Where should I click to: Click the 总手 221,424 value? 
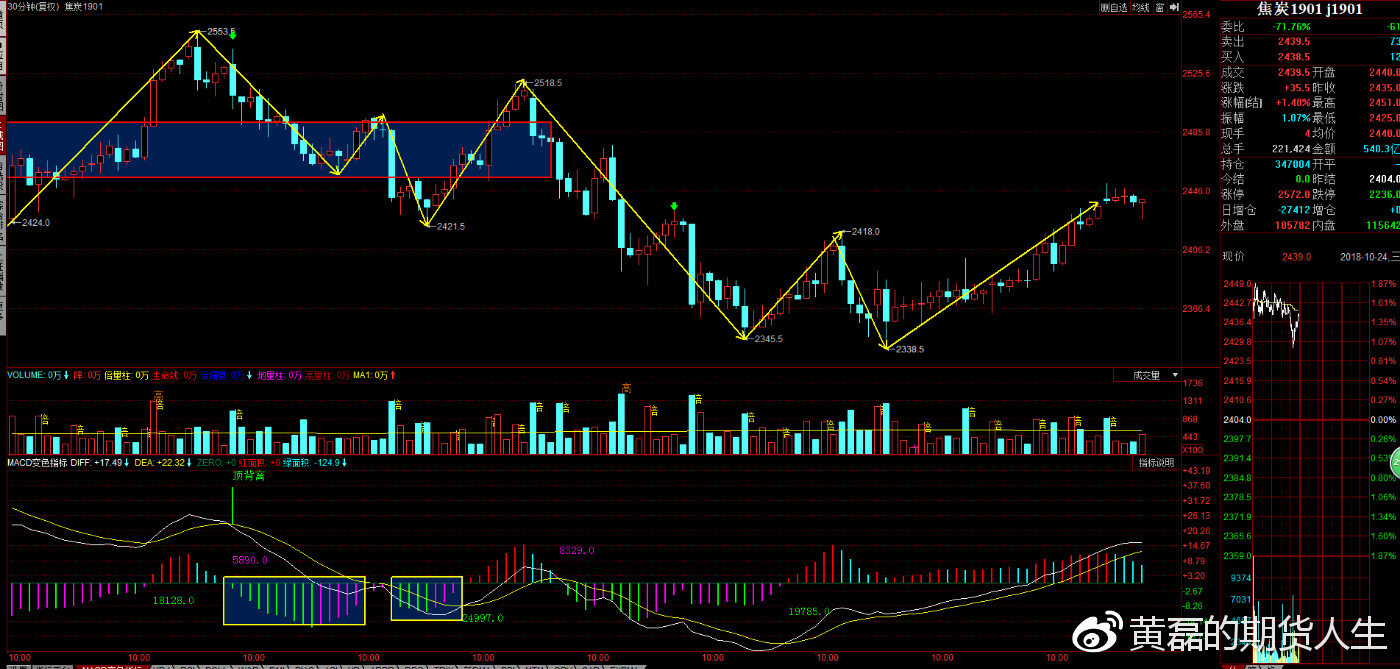pyautogui.click(x=1289, y=147)
